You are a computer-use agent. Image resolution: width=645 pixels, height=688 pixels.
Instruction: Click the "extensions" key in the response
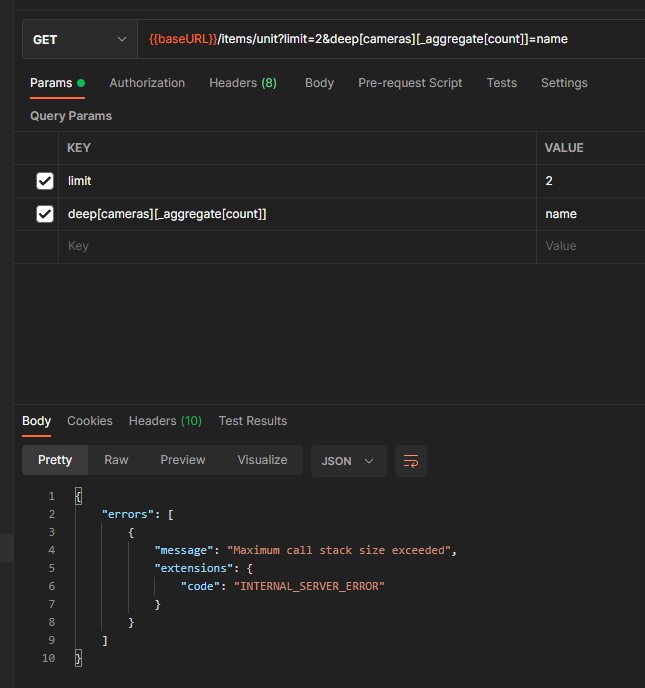pos(193,568)
